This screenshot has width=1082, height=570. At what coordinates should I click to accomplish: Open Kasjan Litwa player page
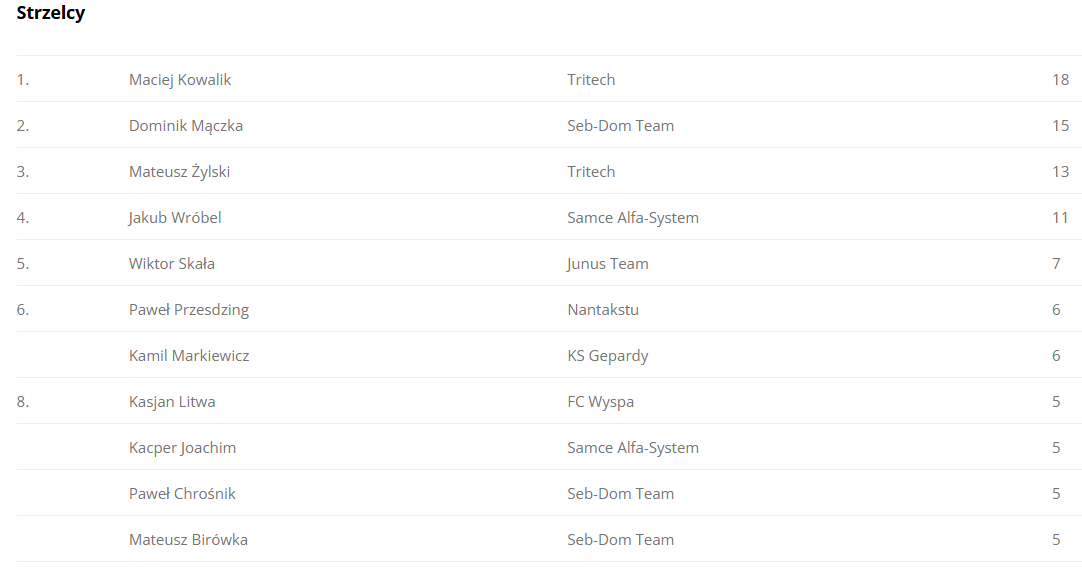(172, 402)
